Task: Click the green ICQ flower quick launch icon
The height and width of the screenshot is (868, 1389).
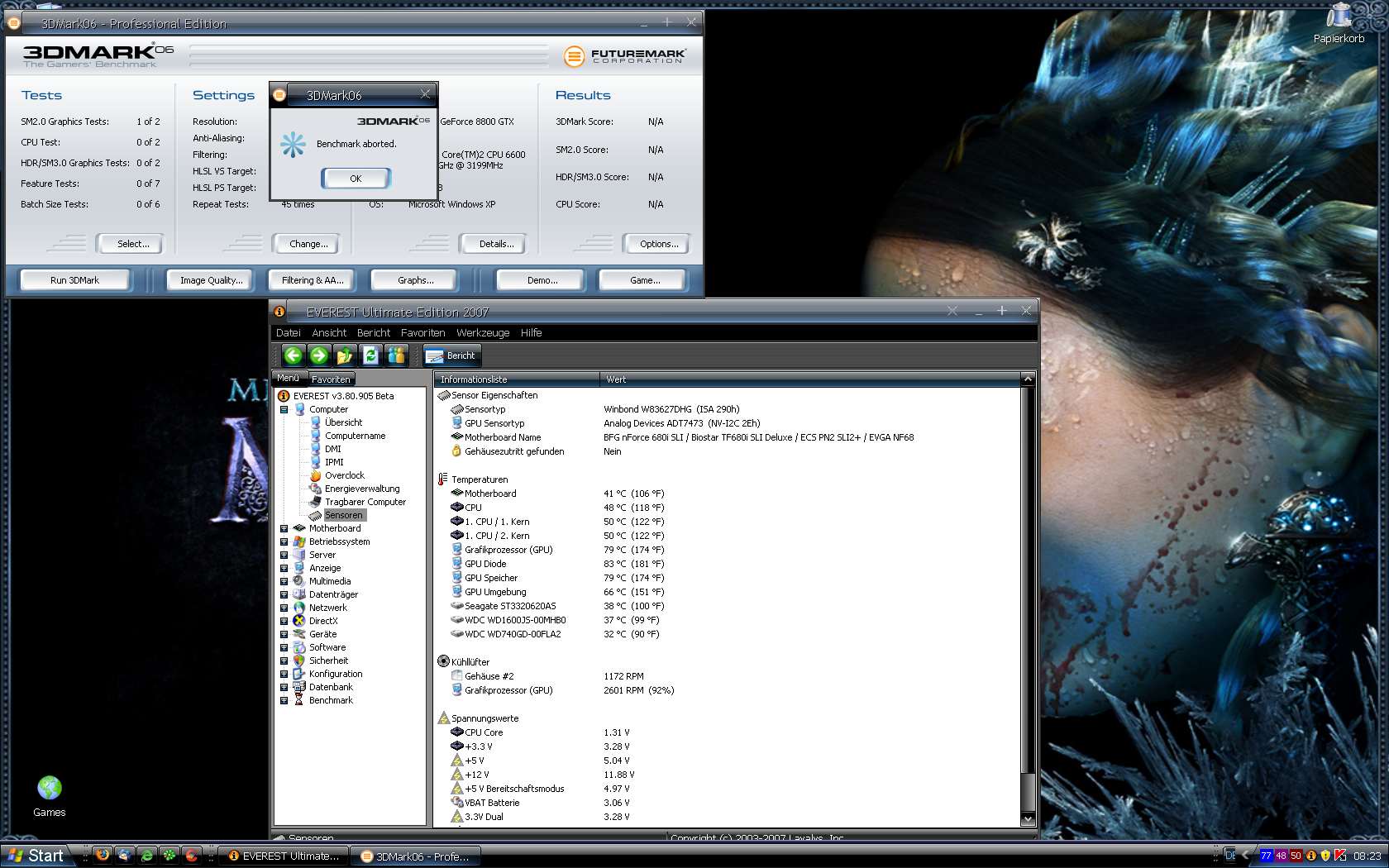Action: click(169, 856)
